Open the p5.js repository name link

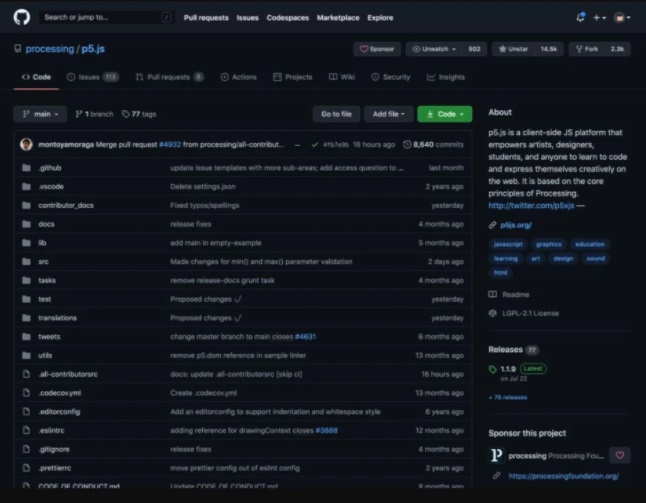(x=93, y=49)
